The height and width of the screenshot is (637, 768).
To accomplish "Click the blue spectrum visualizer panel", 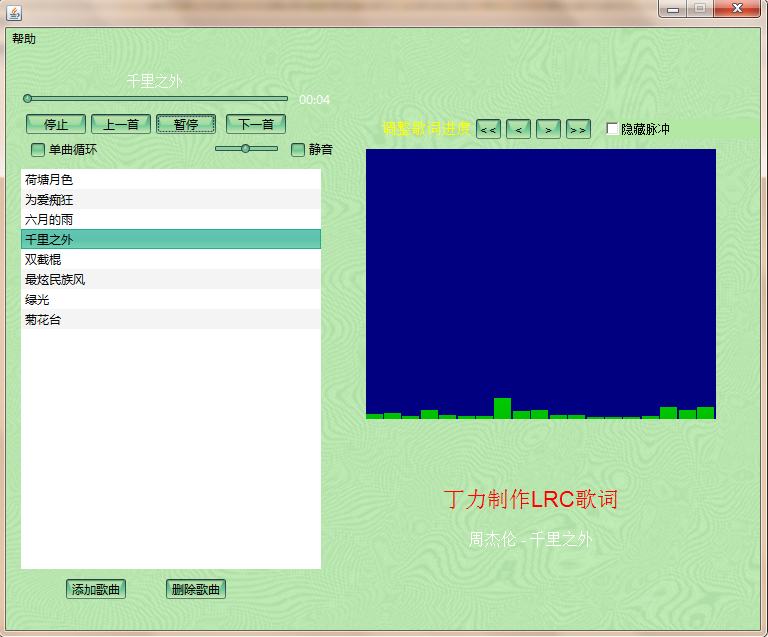I will point(541,284).
